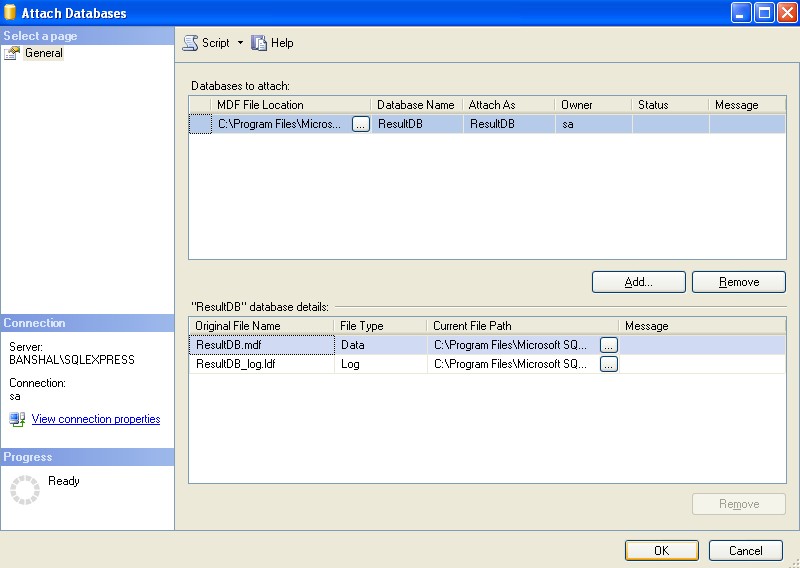800x568 pixels.
Task: Browse for the MDF file location
Action: pyautogui.click(x=361, y=124)
